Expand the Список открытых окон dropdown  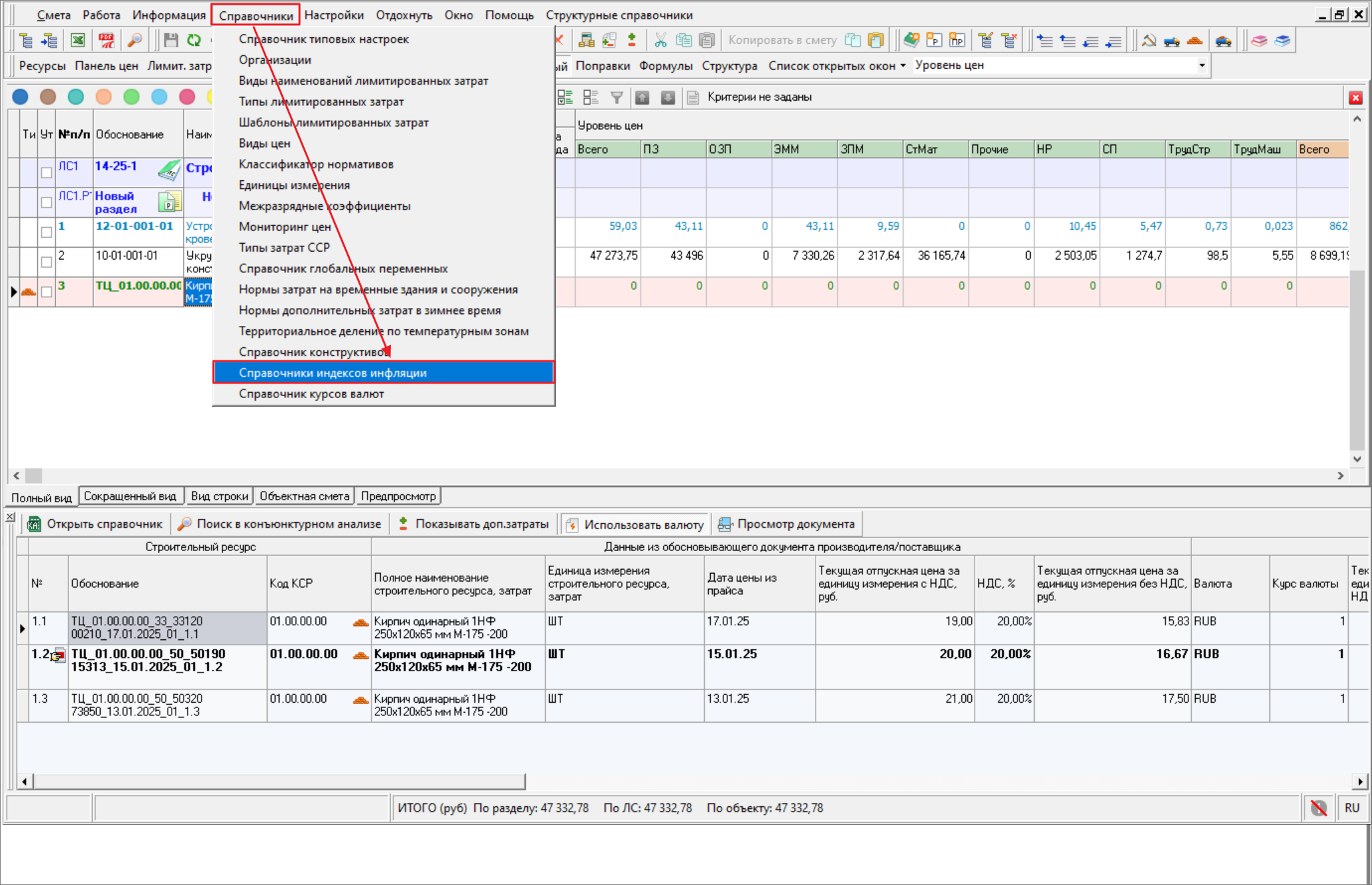(x=837, y=66)
